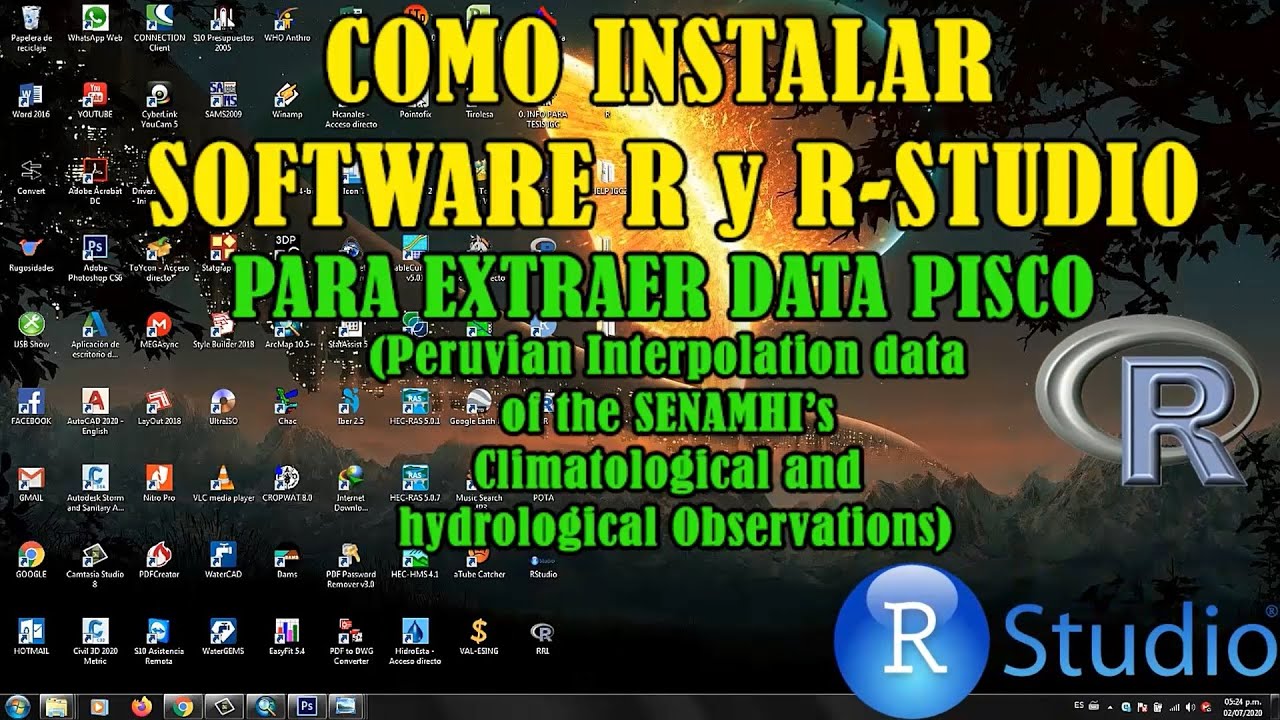Screen dimensions: 1280x720
Task: Launch Word 2016 from desktop
Action: [31, 101]
